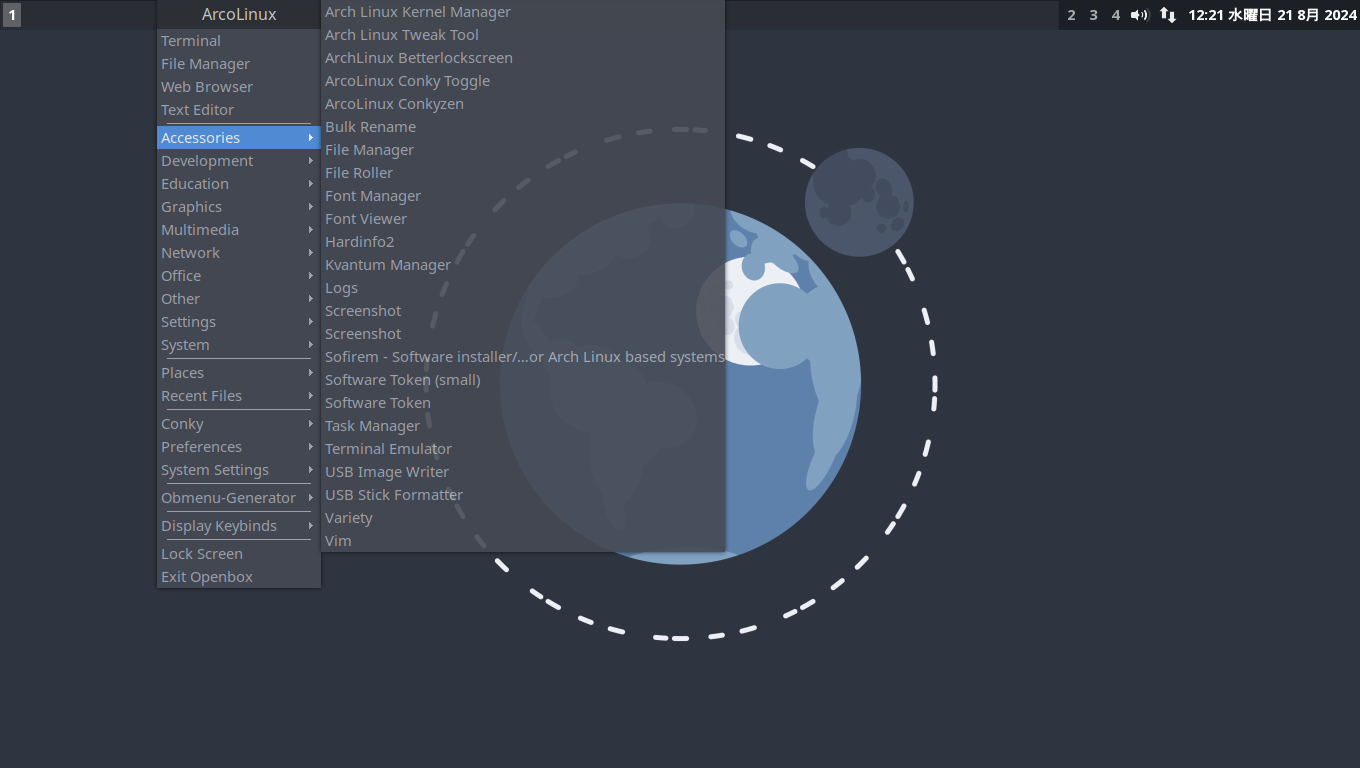
Task: Open Arch Linux Tweak Tool
Action: tap(523, 35)
